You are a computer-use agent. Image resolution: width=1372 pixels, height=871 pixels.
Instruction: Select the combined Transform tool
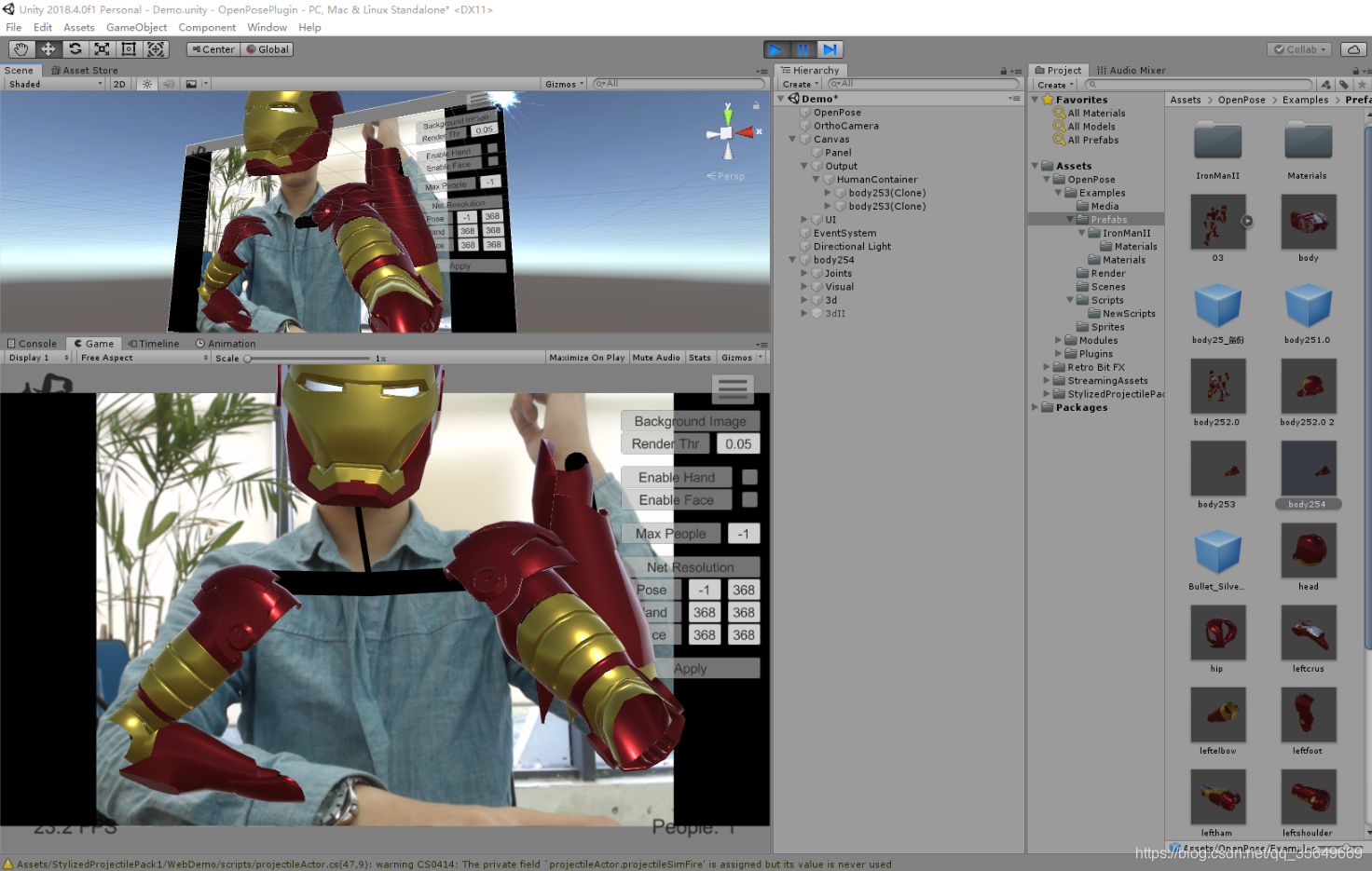[156, 49]
